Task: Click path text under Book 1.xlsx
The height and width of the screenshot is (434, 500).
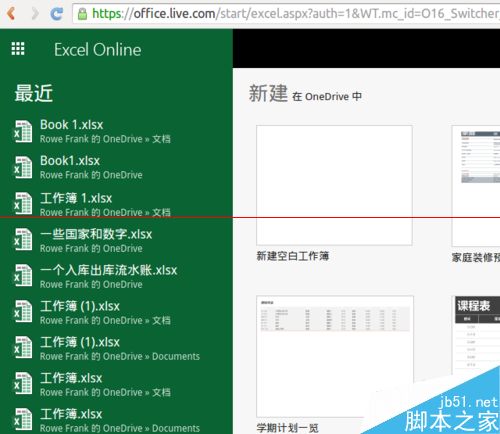Action: tap(105, 139)
